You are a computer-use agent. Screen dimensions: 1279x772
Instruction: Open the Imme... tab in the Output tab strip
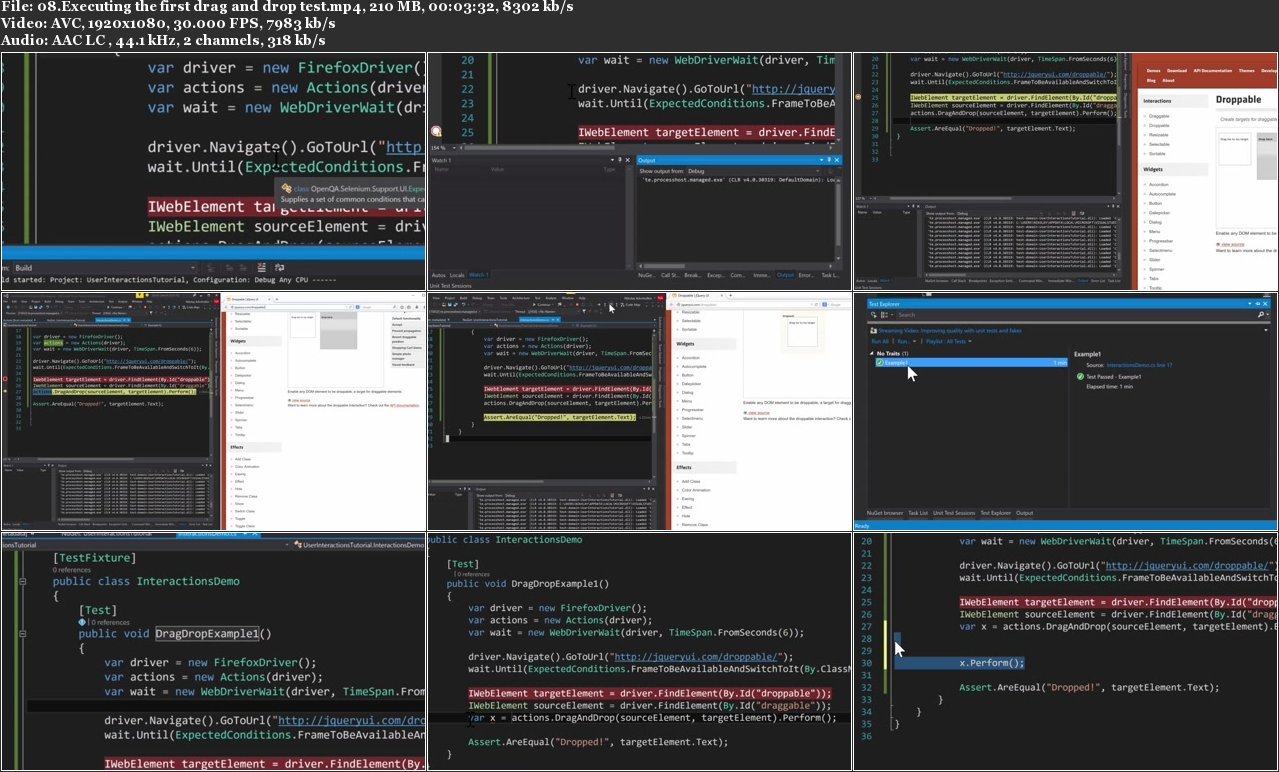762,275
